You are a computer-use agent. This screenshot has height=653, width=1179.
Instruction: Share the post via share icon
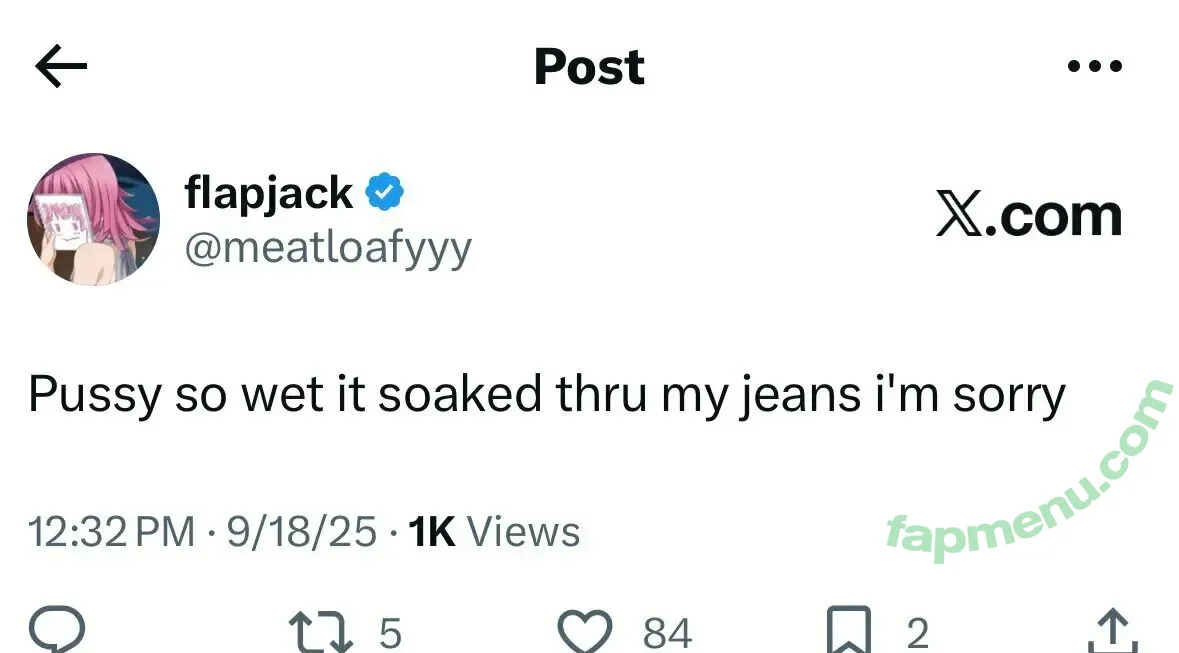click(x=1111, y=632)
